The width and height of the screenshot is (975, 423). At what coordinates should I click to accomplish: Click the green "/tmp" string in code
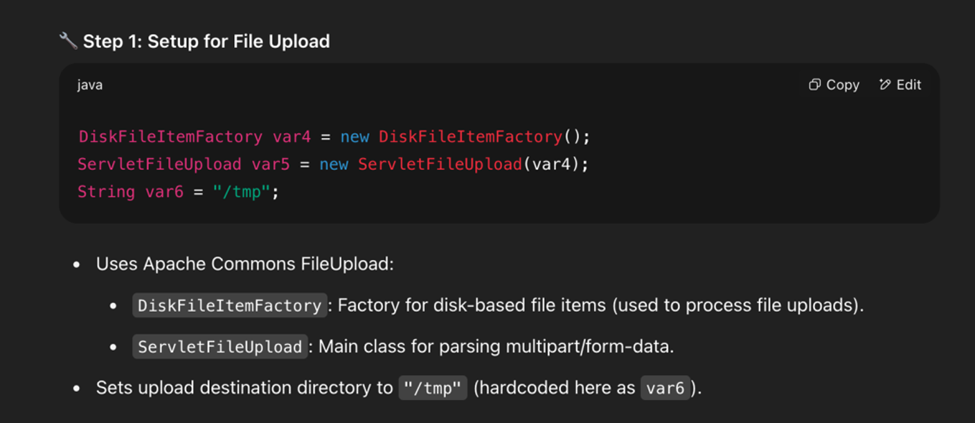[x=242, y=191]
